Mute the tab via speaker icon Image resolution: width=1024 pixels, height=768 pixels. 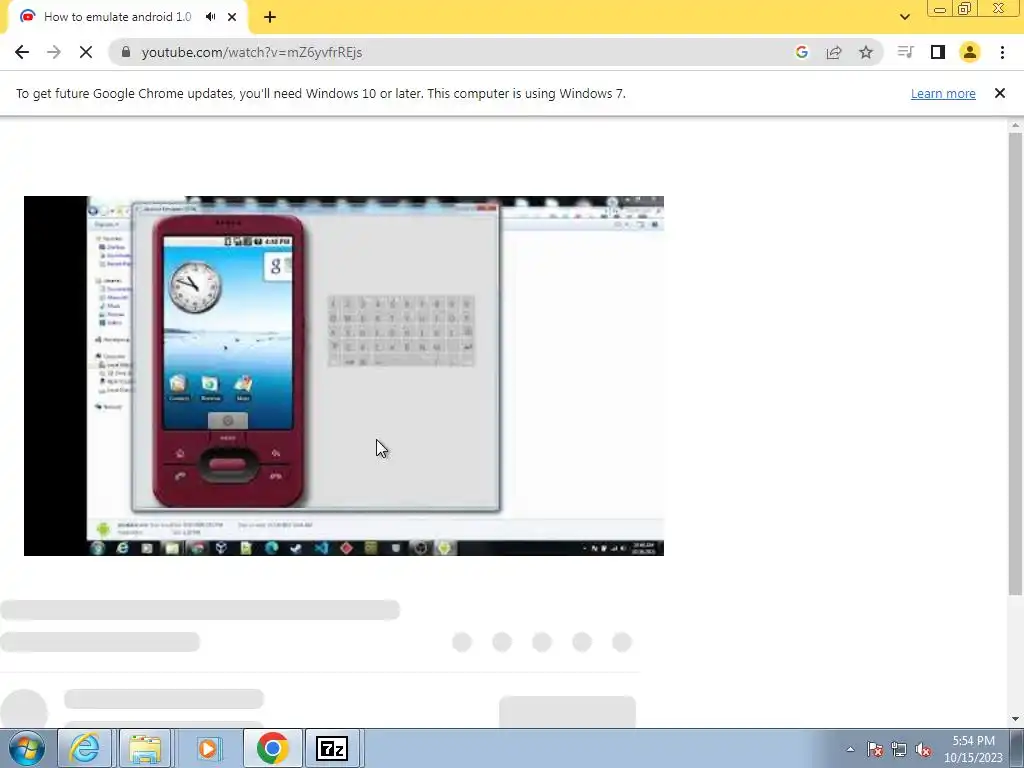tap(210, 17)
